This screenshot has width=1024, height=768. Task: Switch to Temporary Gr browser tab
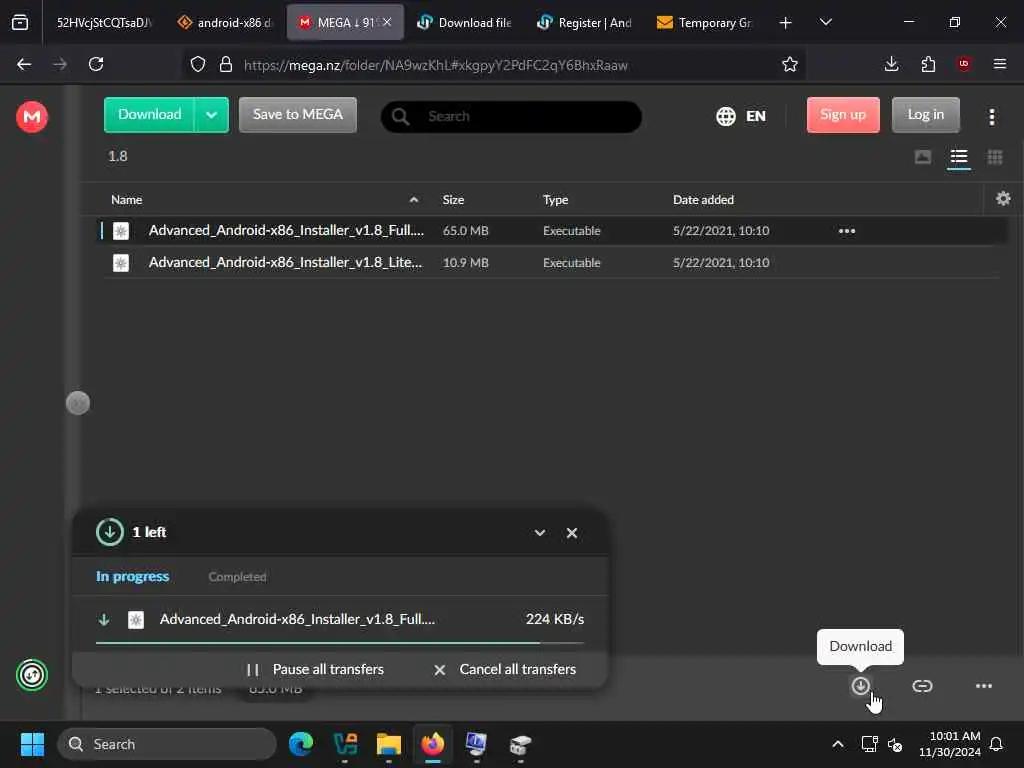[x=705, y=23]
